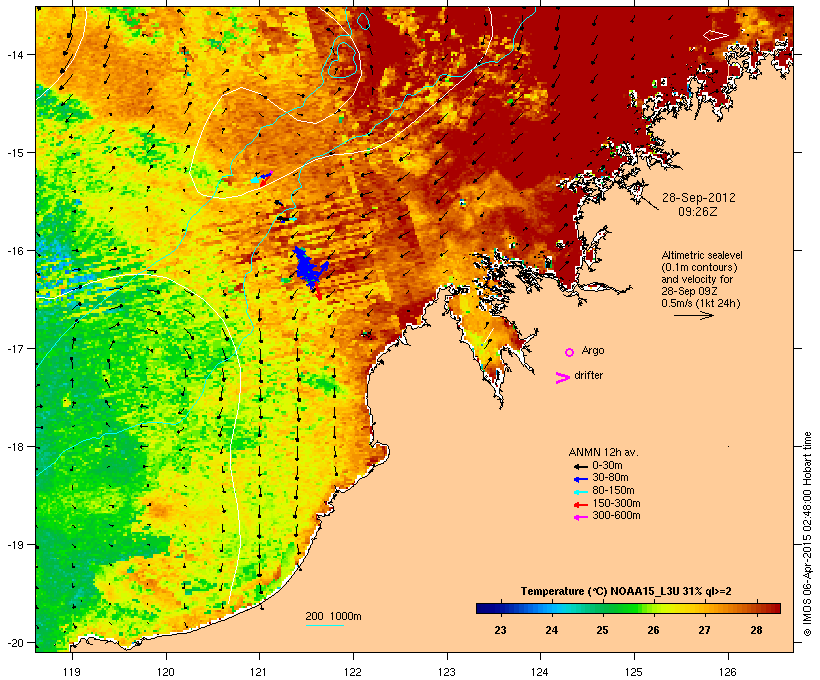Click the 125 longitude axis label

[x=634, y=672]
